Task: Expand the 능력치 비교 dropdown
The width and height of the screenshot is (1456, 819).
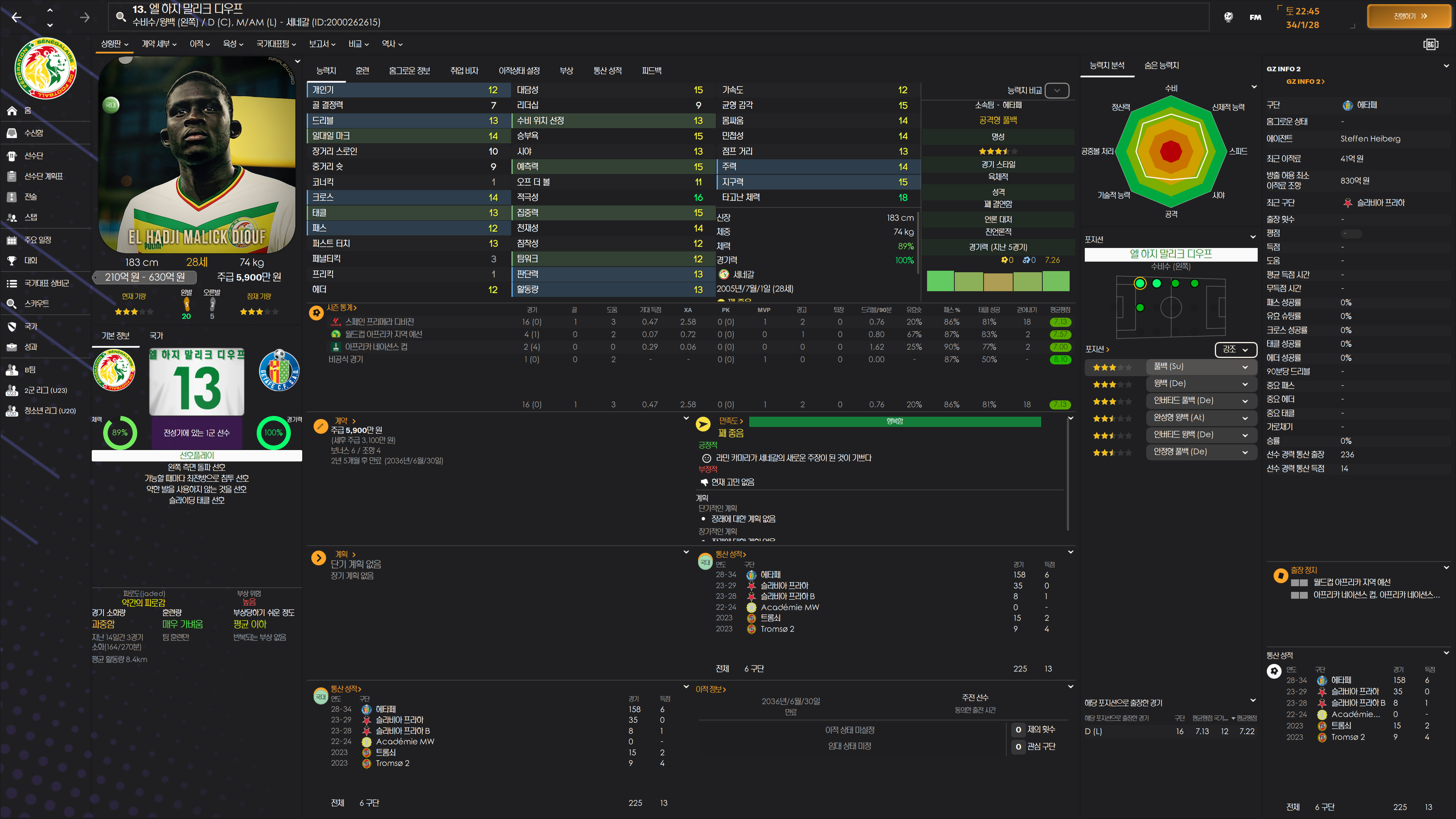Action: [x=1056, y=91]
